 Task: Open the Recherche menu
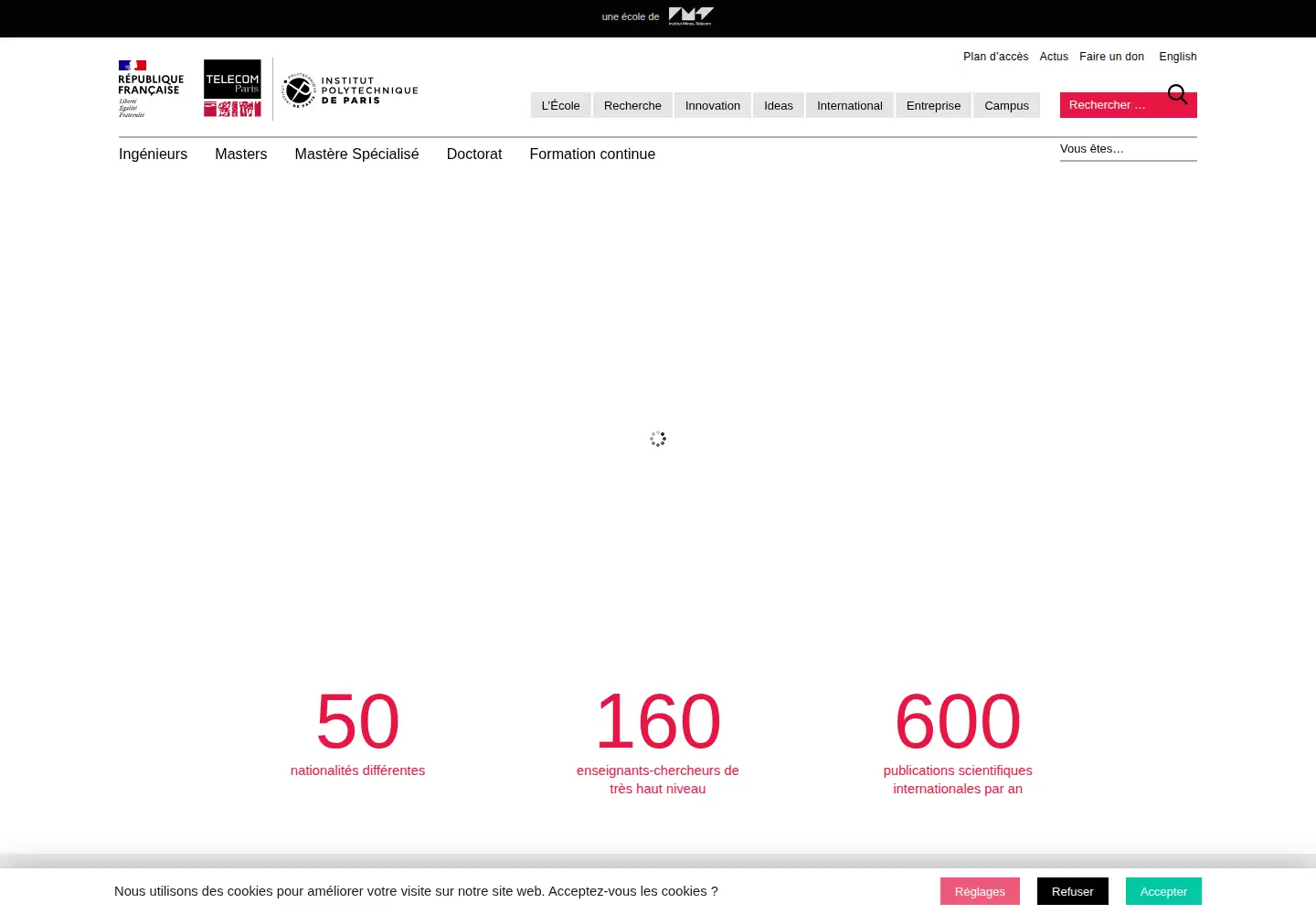(x=632, y=105)
